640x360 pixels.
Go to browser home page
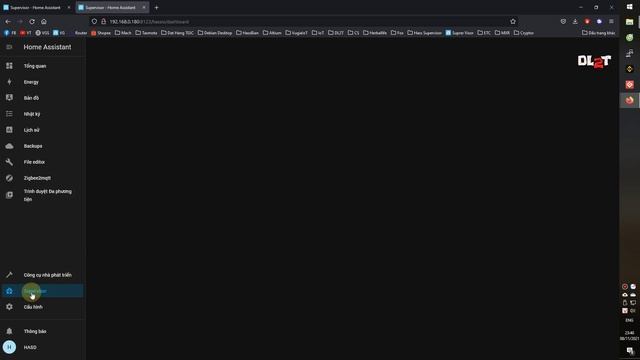tap(44, 21)
